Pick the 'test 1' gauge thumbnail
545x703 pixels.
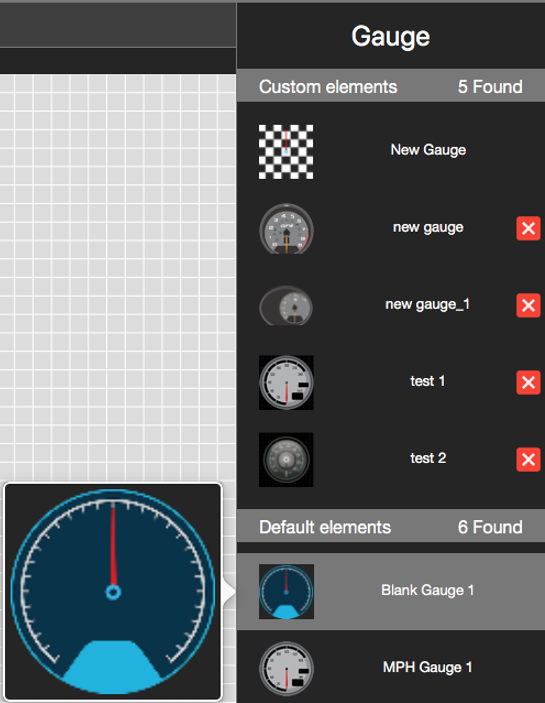[286, 382]
